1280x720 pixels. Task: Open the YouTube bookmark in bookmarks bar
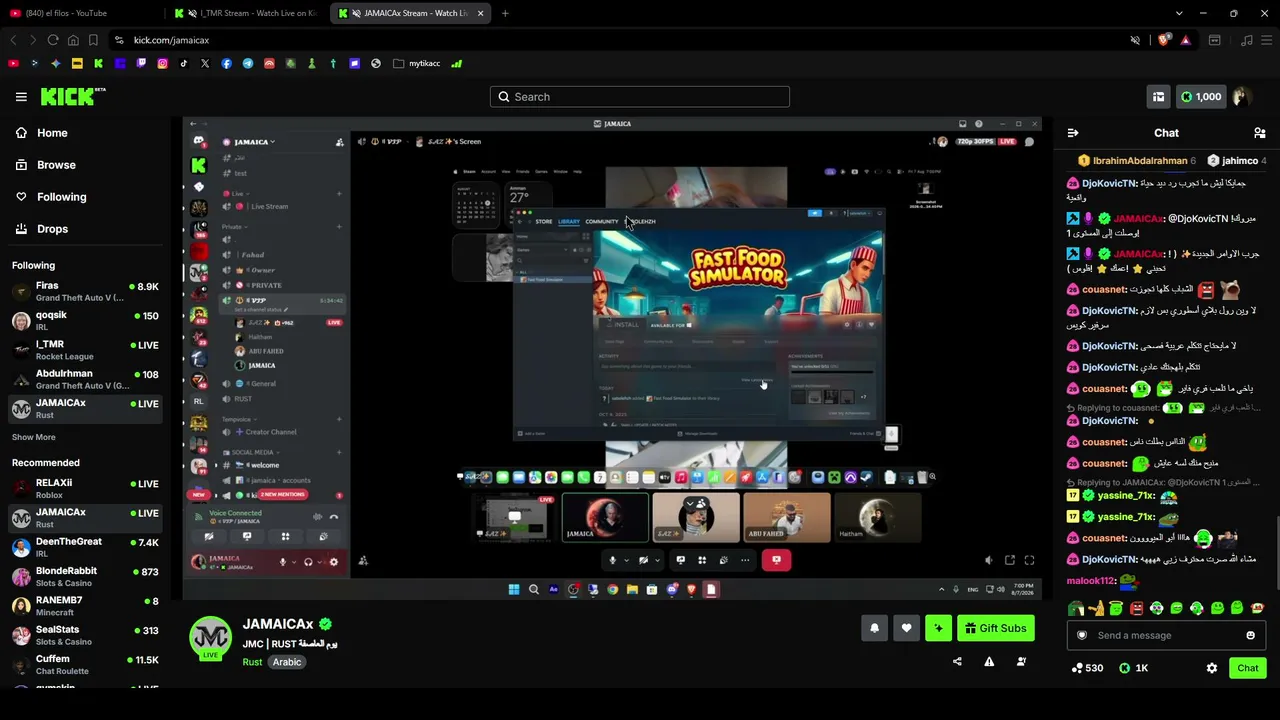tap(13, 63)
